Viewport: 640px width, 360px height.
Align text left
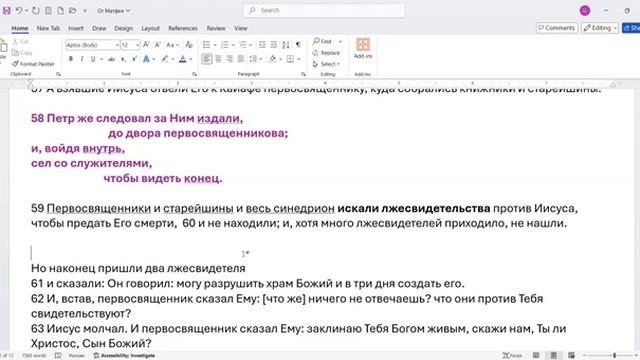(207, 59)
